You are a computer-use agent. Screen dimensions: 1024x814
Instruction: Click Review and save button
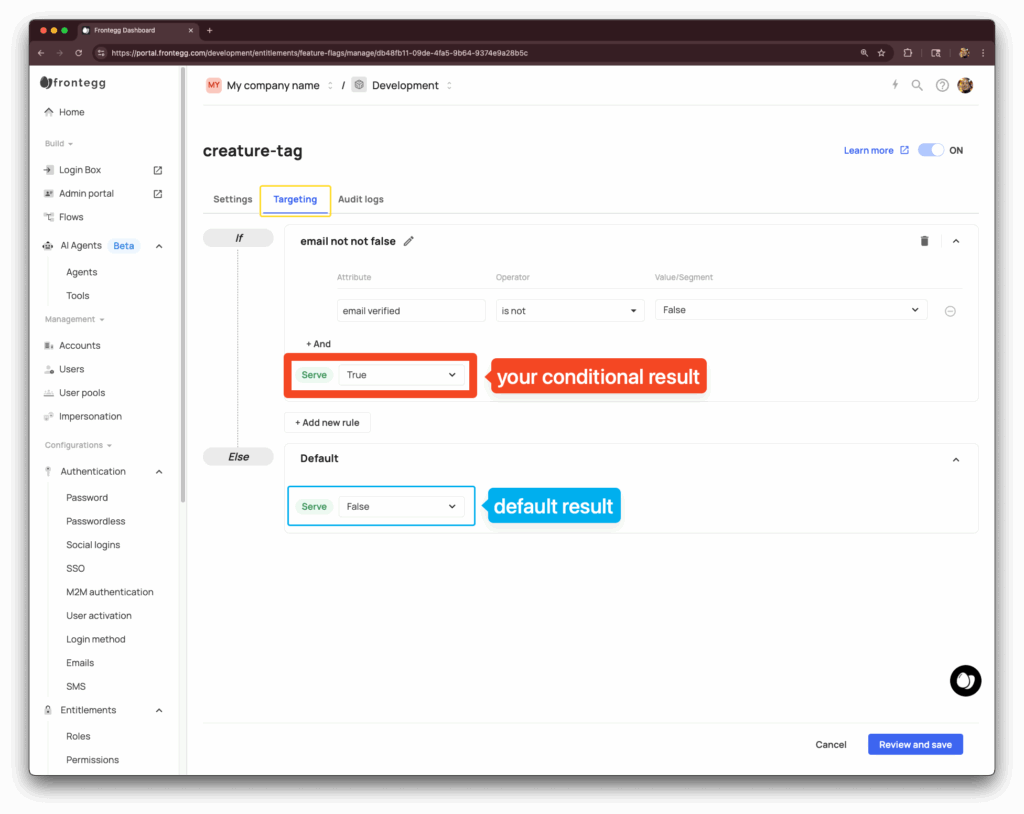click(915, 745)
